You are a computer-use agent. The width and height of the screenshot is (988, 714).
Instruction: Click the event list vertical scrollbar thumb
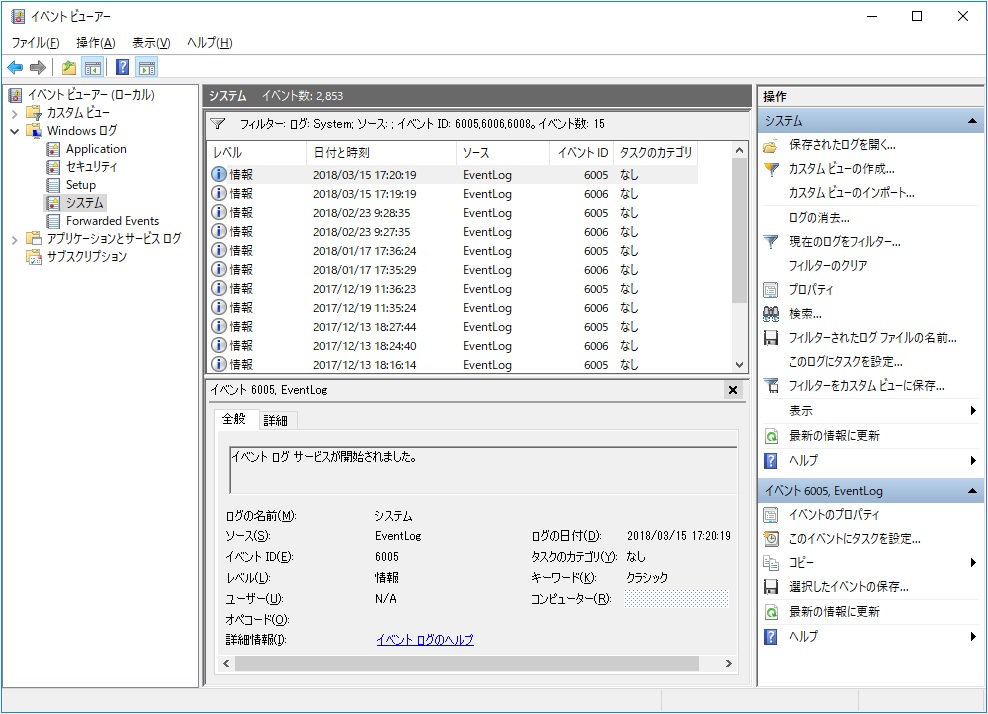click(740, 231)
